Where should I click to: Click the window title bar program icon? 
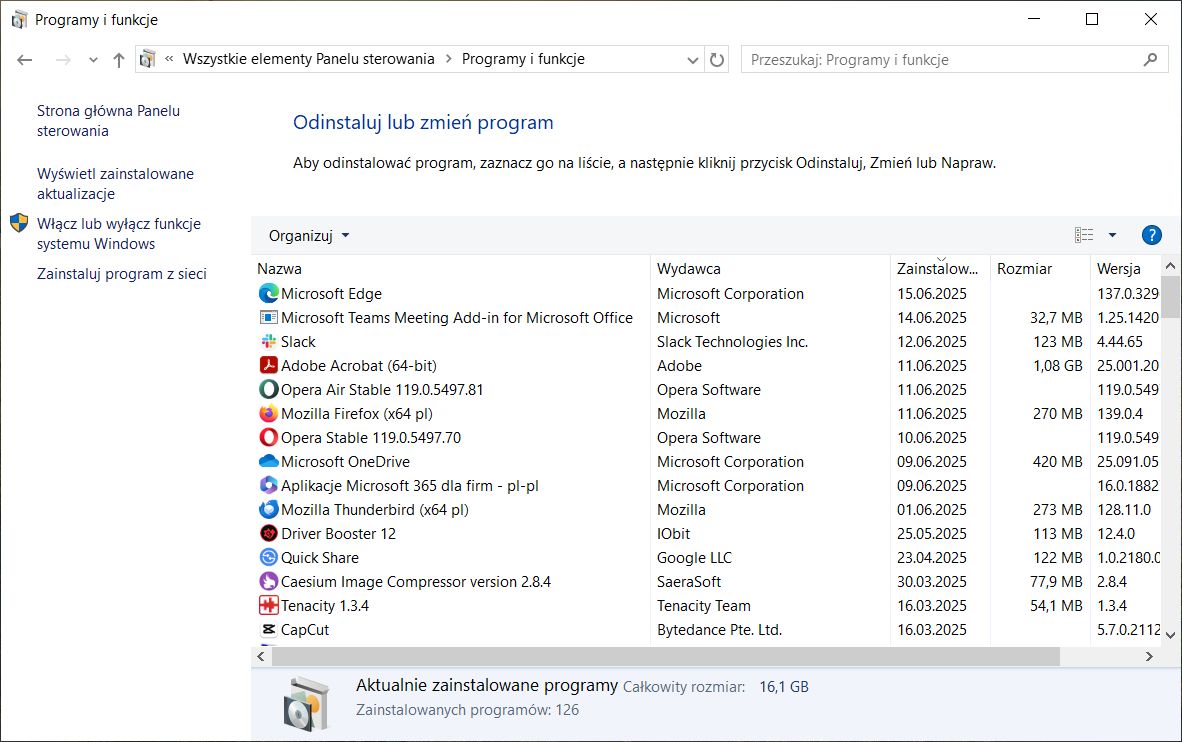20,20
